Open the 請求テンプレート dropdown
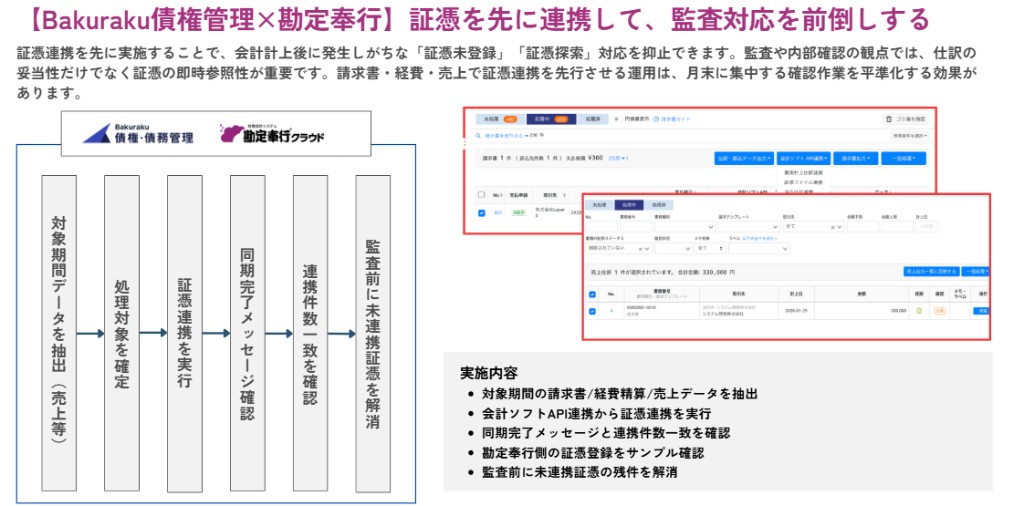 point(749,227)
